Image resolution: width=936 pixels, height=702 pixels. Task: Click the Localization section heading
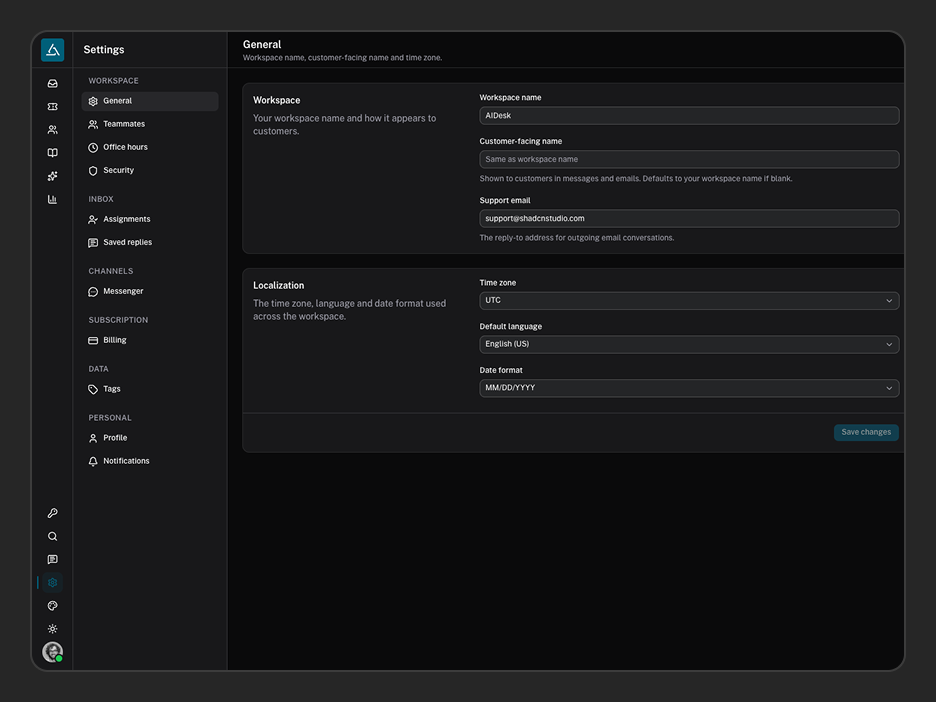(278, 285)
